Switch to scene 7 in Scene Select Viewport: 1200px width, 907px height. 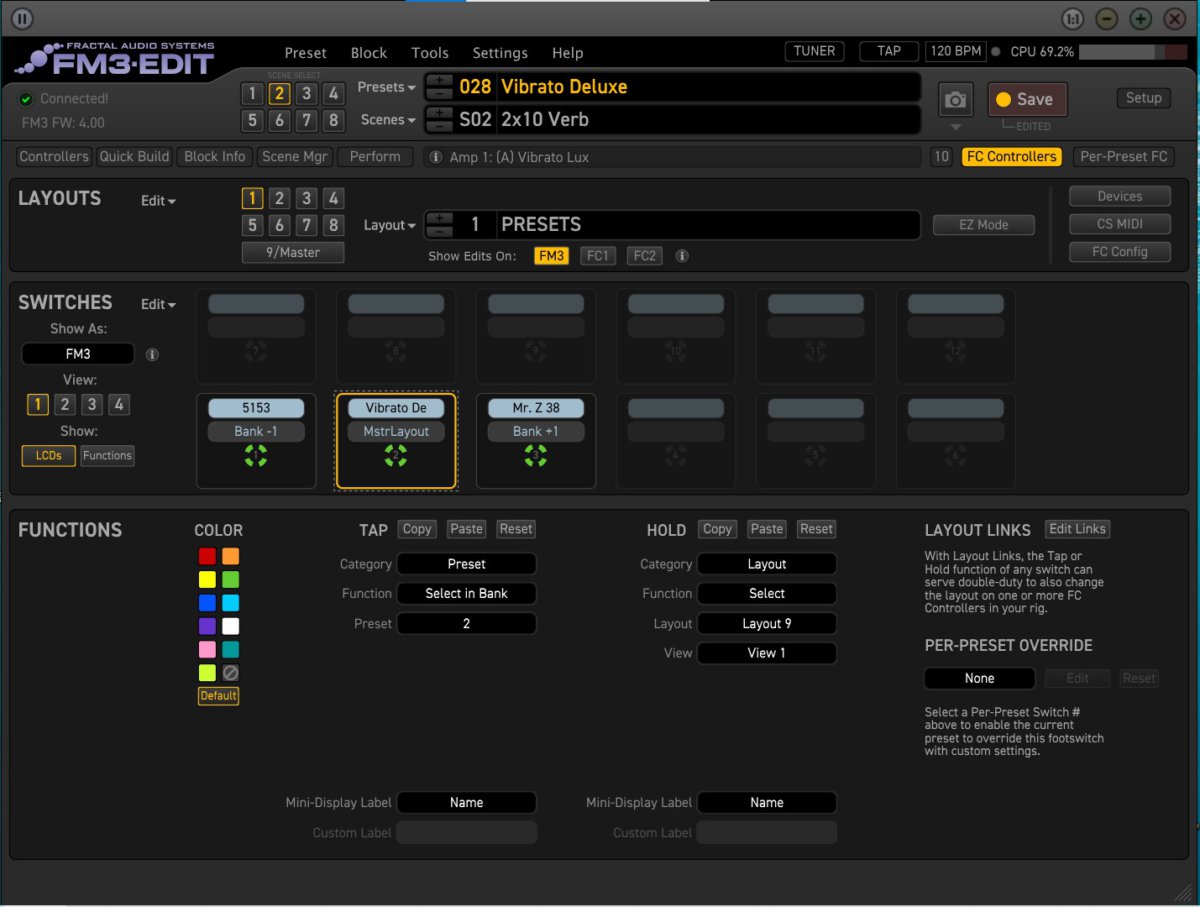point(307,121)
